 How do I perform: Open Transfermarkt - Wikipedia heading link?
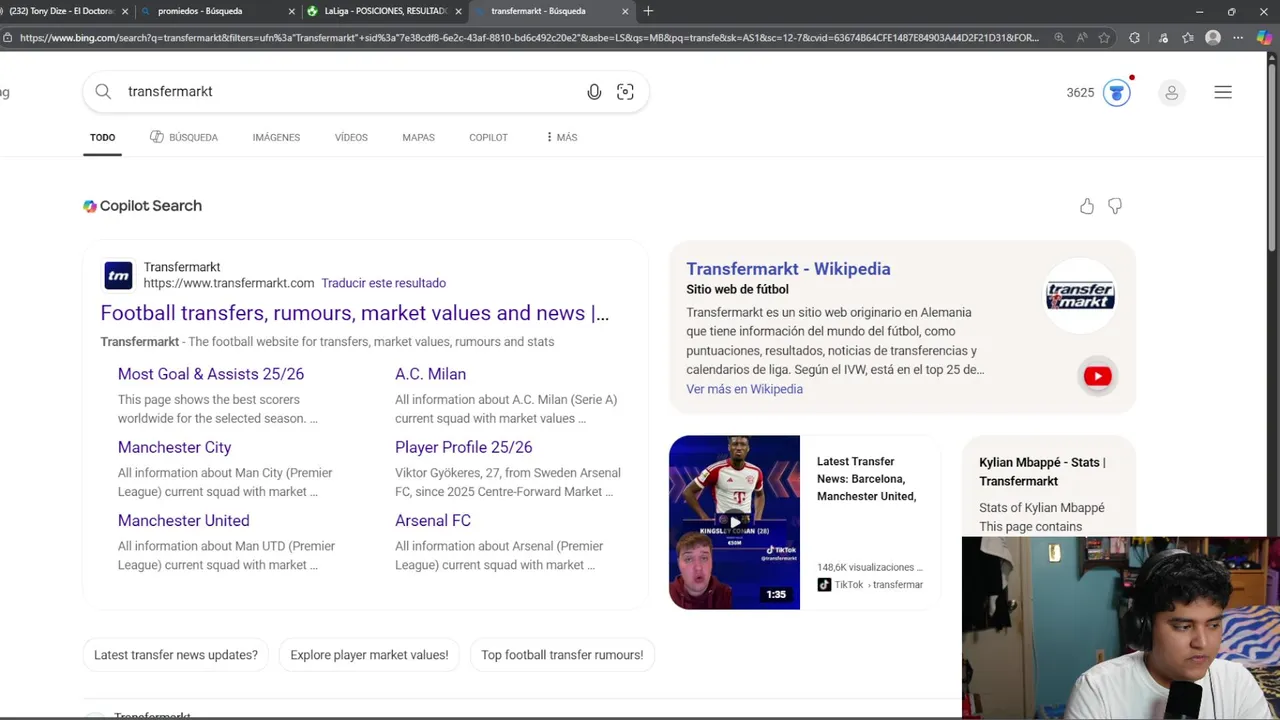click(x=788, y=268)
